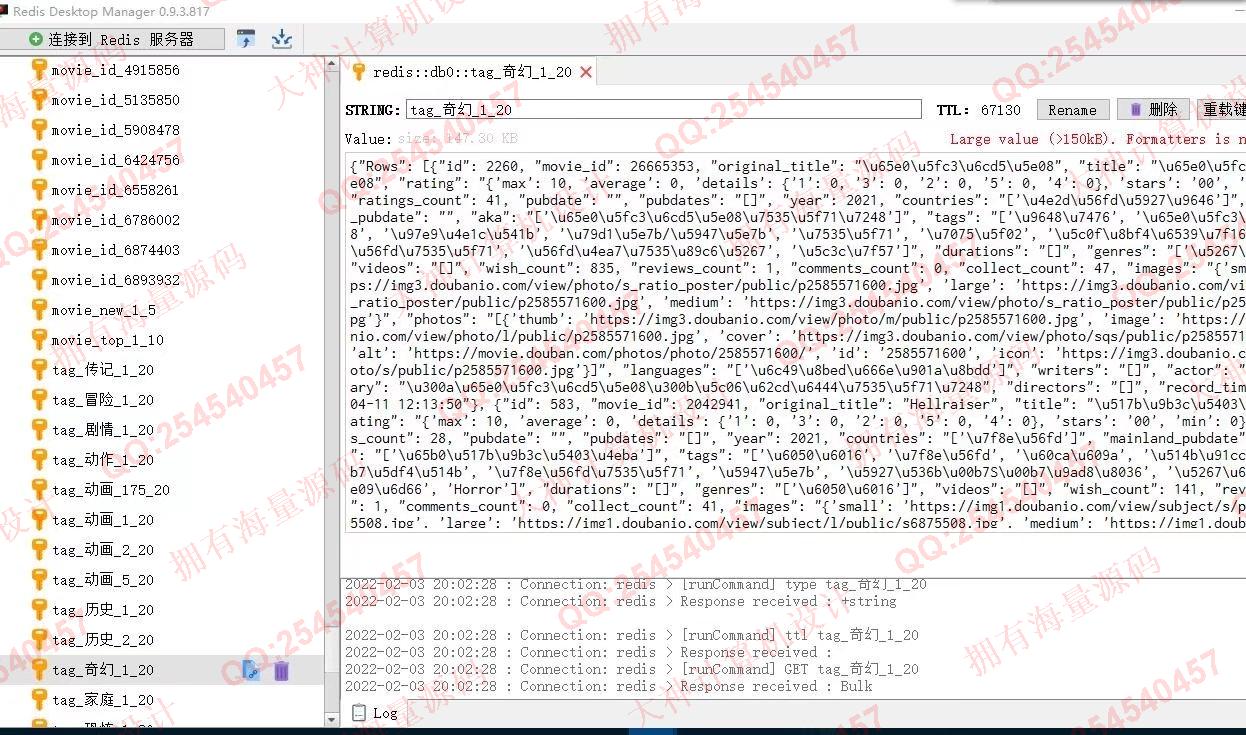Click the TTL value 67130
The image size is (1246, 735).
tap(1000, 110)
